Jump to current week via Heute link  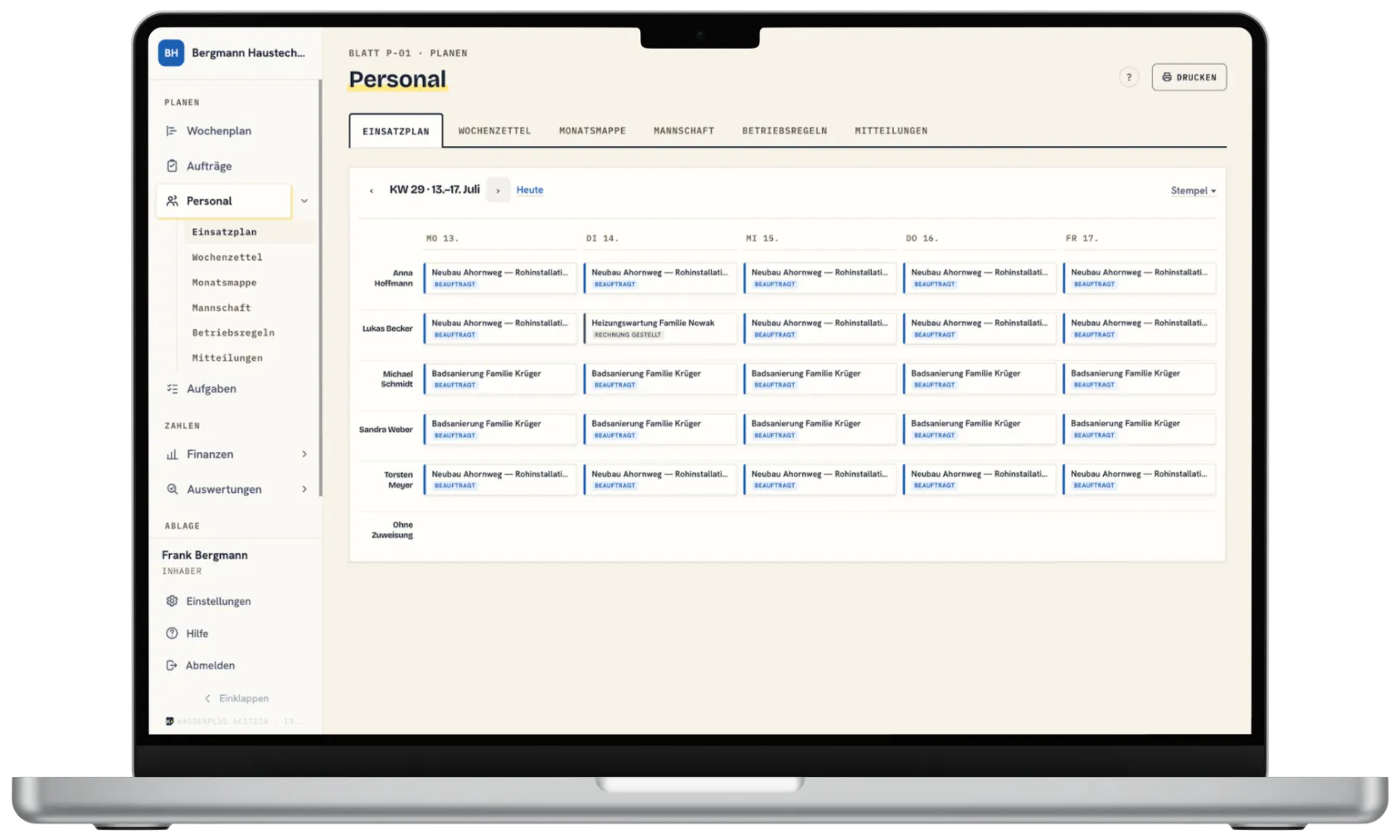point(530,190)
